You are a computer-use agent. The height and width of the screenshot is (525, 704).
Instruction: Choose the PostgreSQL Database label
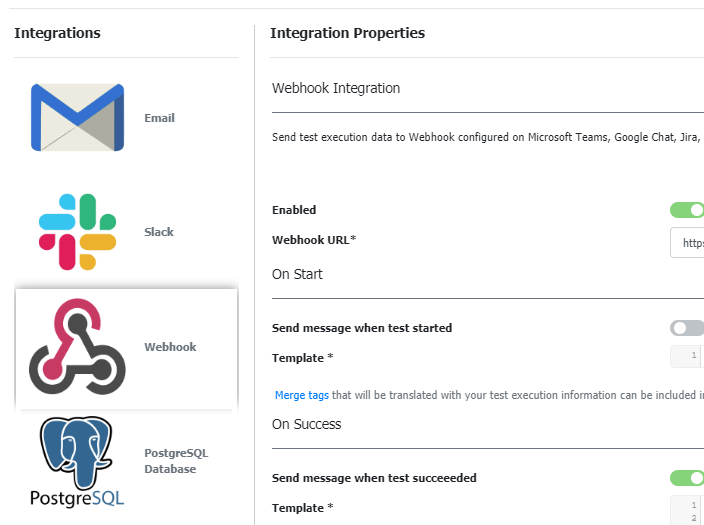point(176,461)
